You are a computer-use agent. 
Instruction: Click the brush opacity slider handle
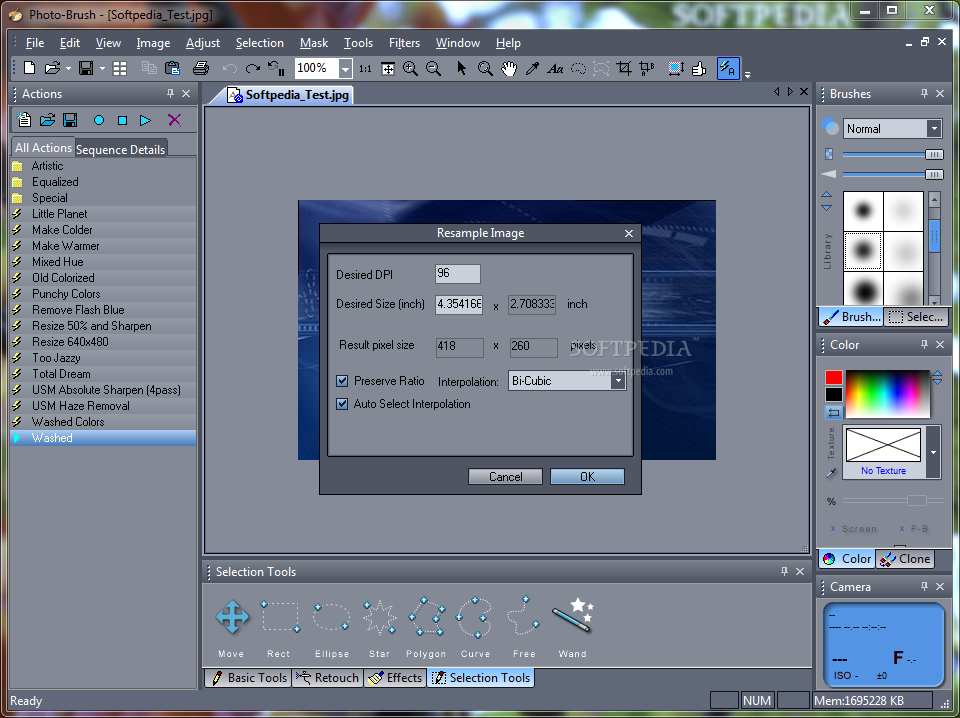point(934,155)
